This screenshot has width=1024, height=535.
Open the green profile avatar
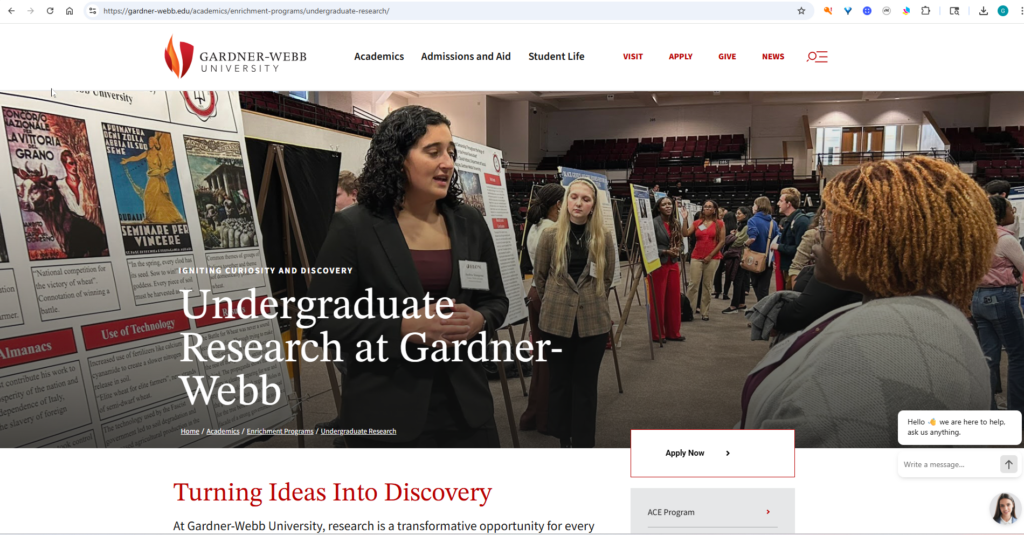(1003, 11)
